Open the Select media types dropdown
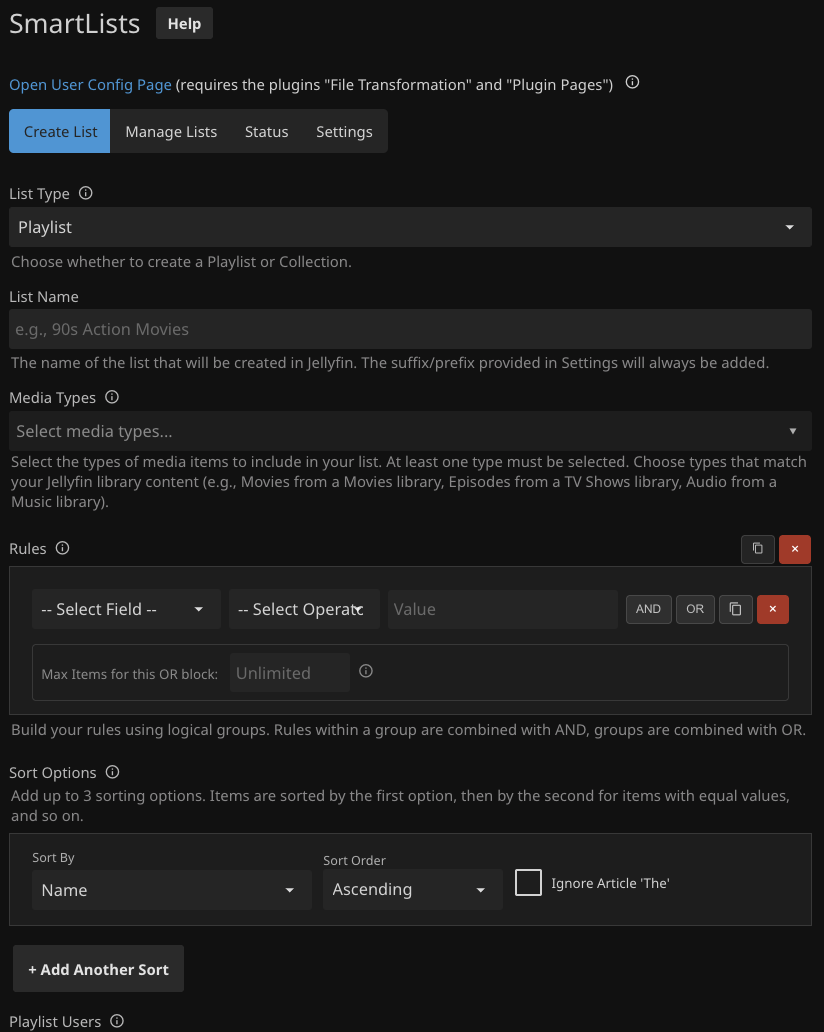Viewport: 824px width, 1032px height. (410, 431)
